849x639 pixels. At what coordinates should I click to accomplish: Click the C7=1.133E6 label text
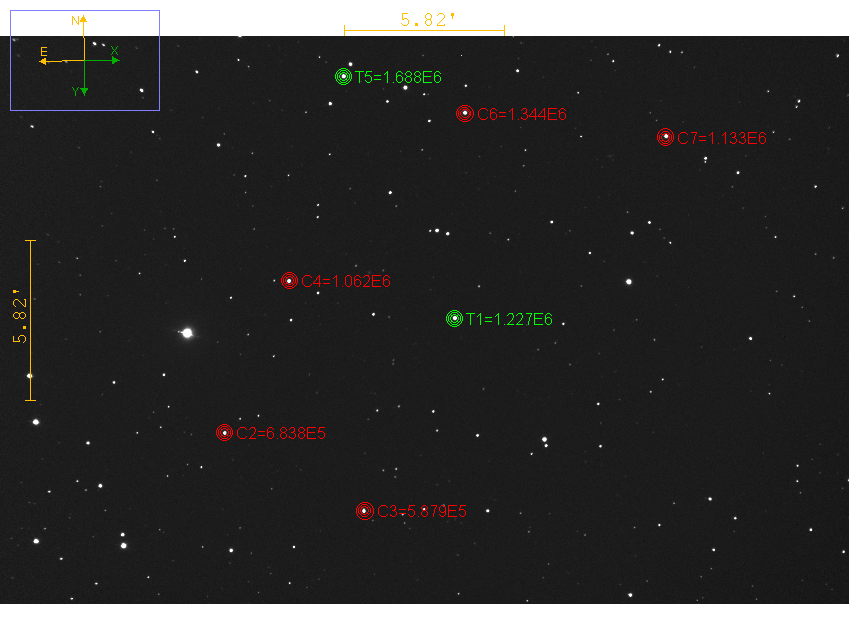pos(721,138)
